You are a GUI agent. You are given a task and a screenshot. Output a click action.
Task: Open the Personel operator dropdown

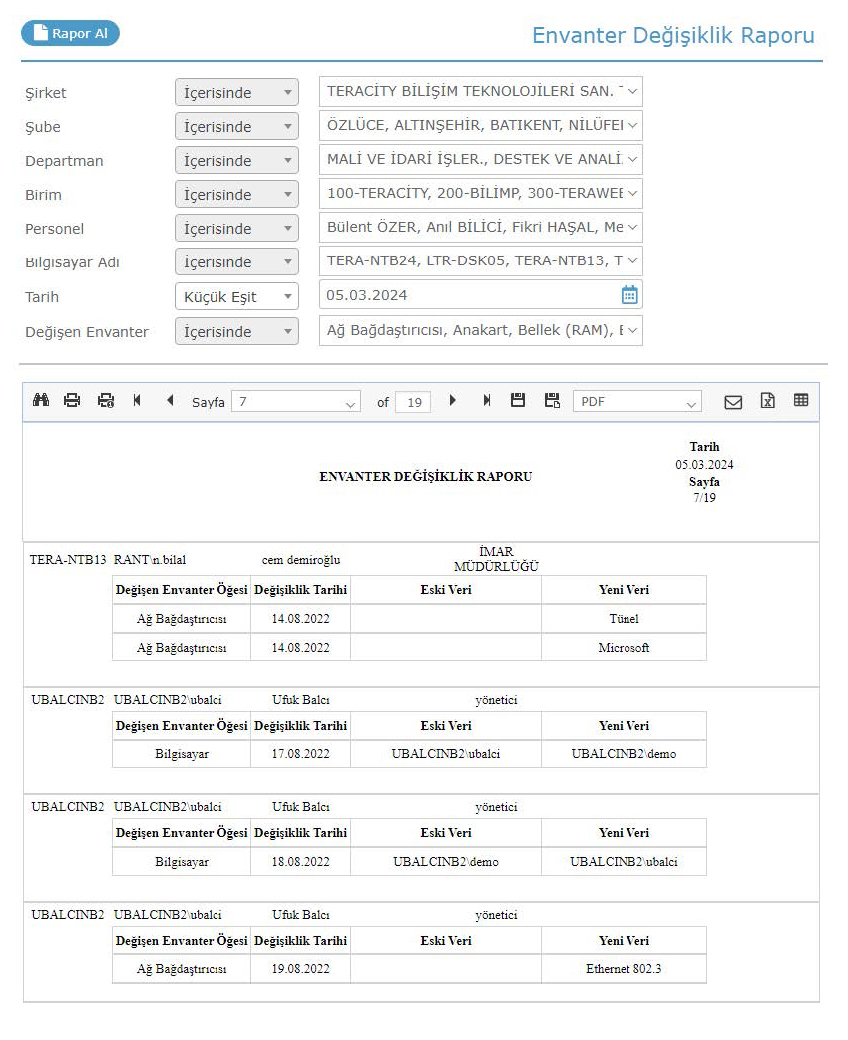(x=237, y=228)
